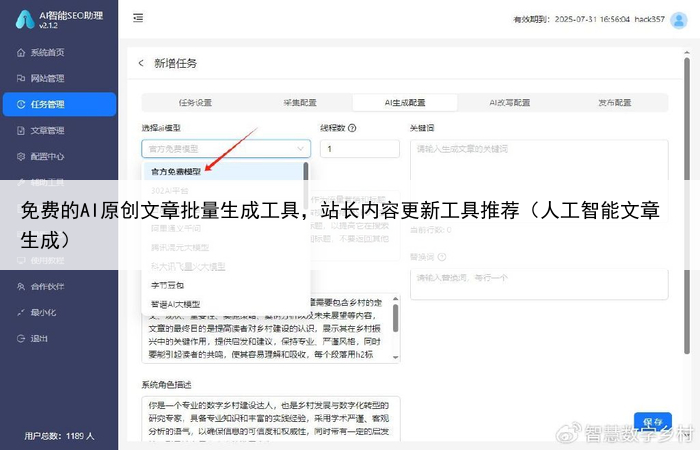This screenshot has height=450, width=700.
Task: Click the 有效期到 expiry date text
Action: [571, 19]
